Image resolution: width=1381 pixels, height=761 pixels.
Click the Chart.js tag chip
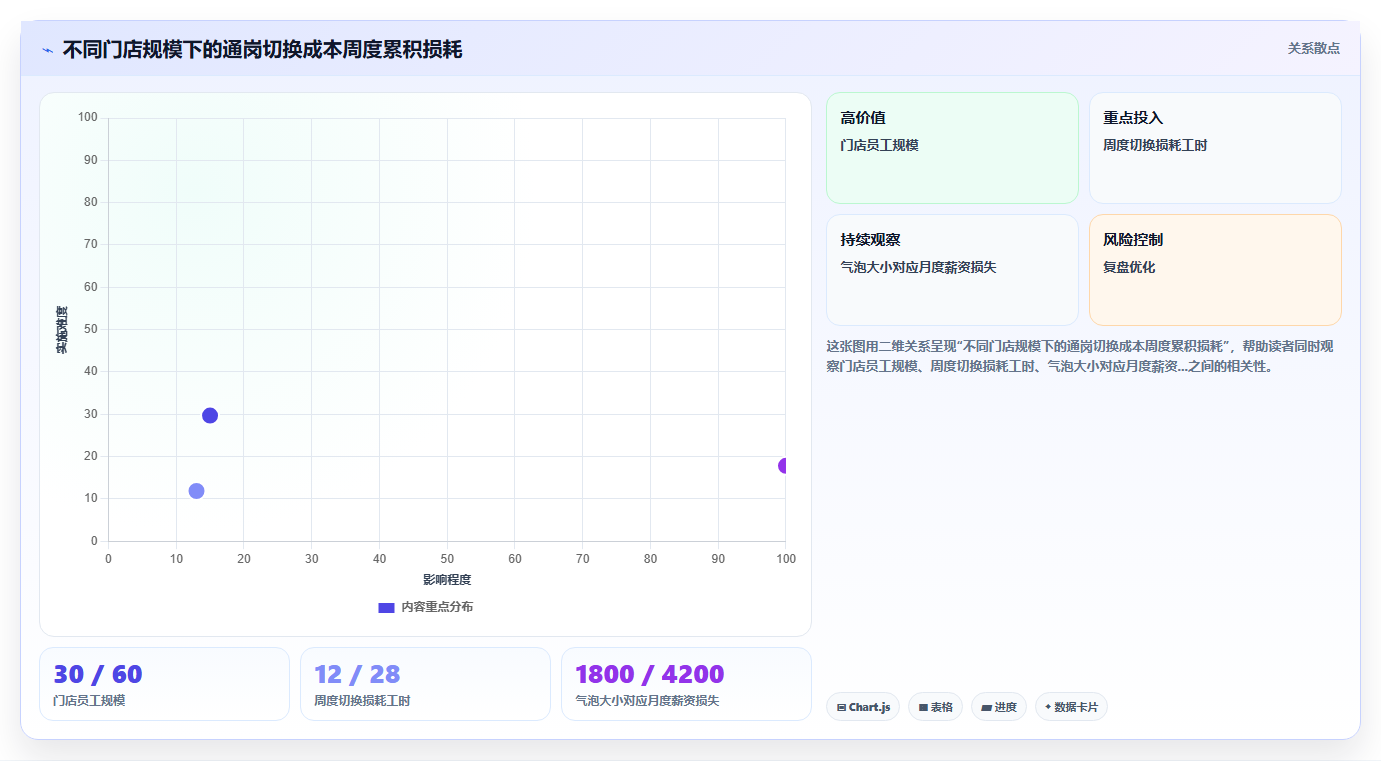[863, 707]
